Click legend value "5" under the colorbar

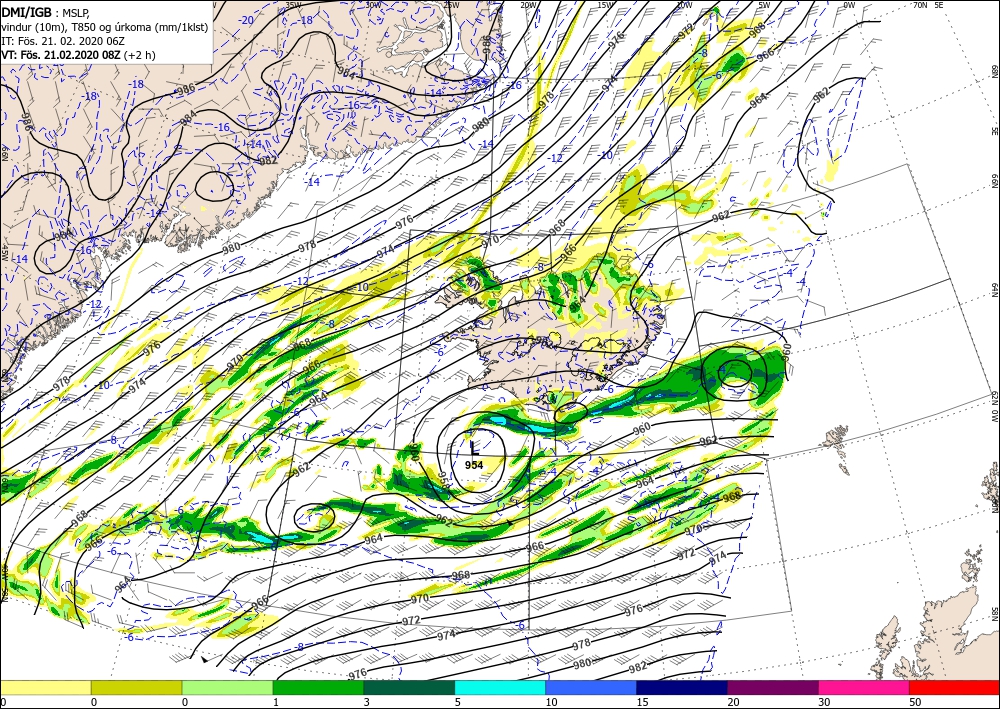[x=457, y=703]
